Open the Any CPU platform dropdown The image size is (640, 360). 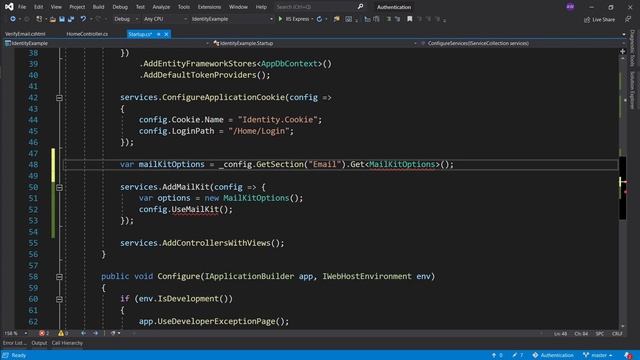click(x=165, y=19)
